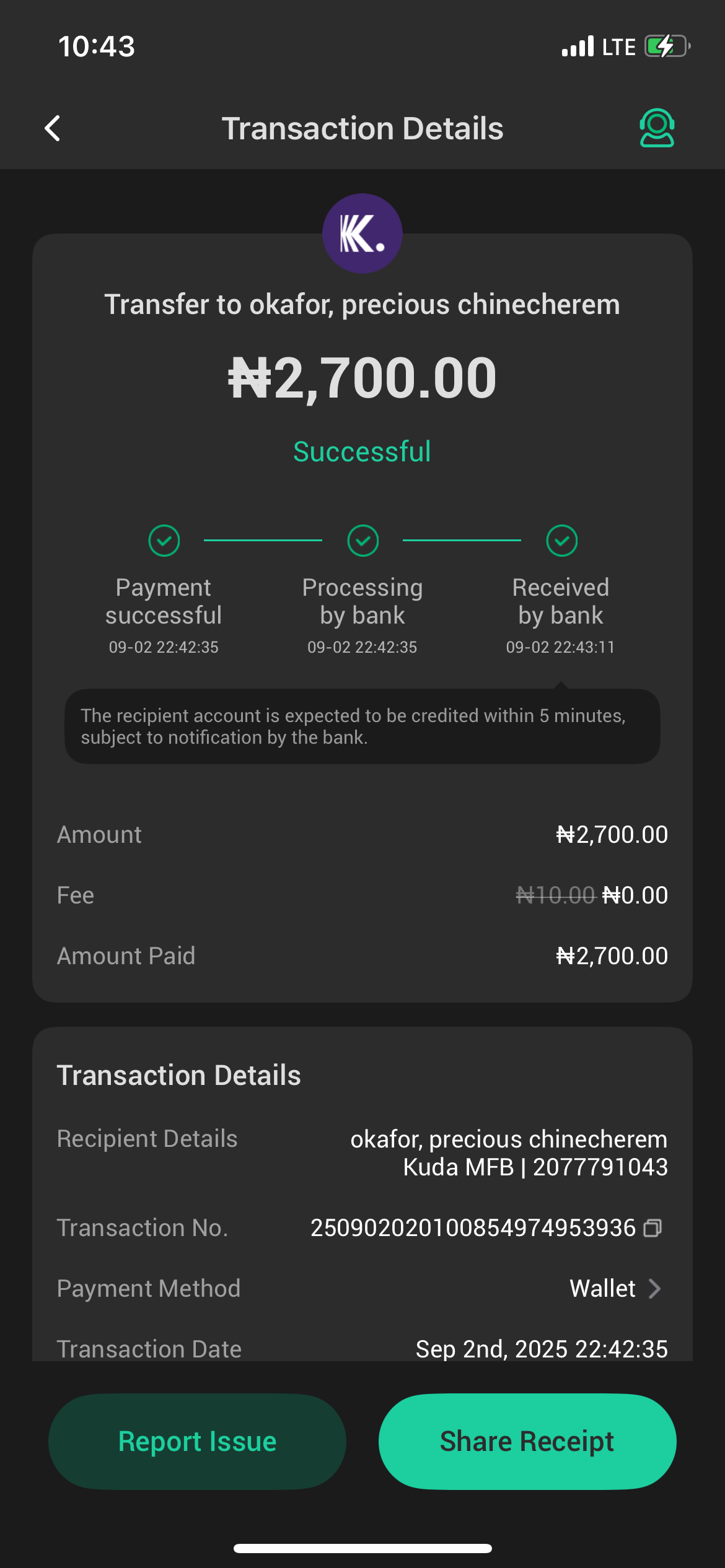Open customer support headset icon

(x=656, y=128)
